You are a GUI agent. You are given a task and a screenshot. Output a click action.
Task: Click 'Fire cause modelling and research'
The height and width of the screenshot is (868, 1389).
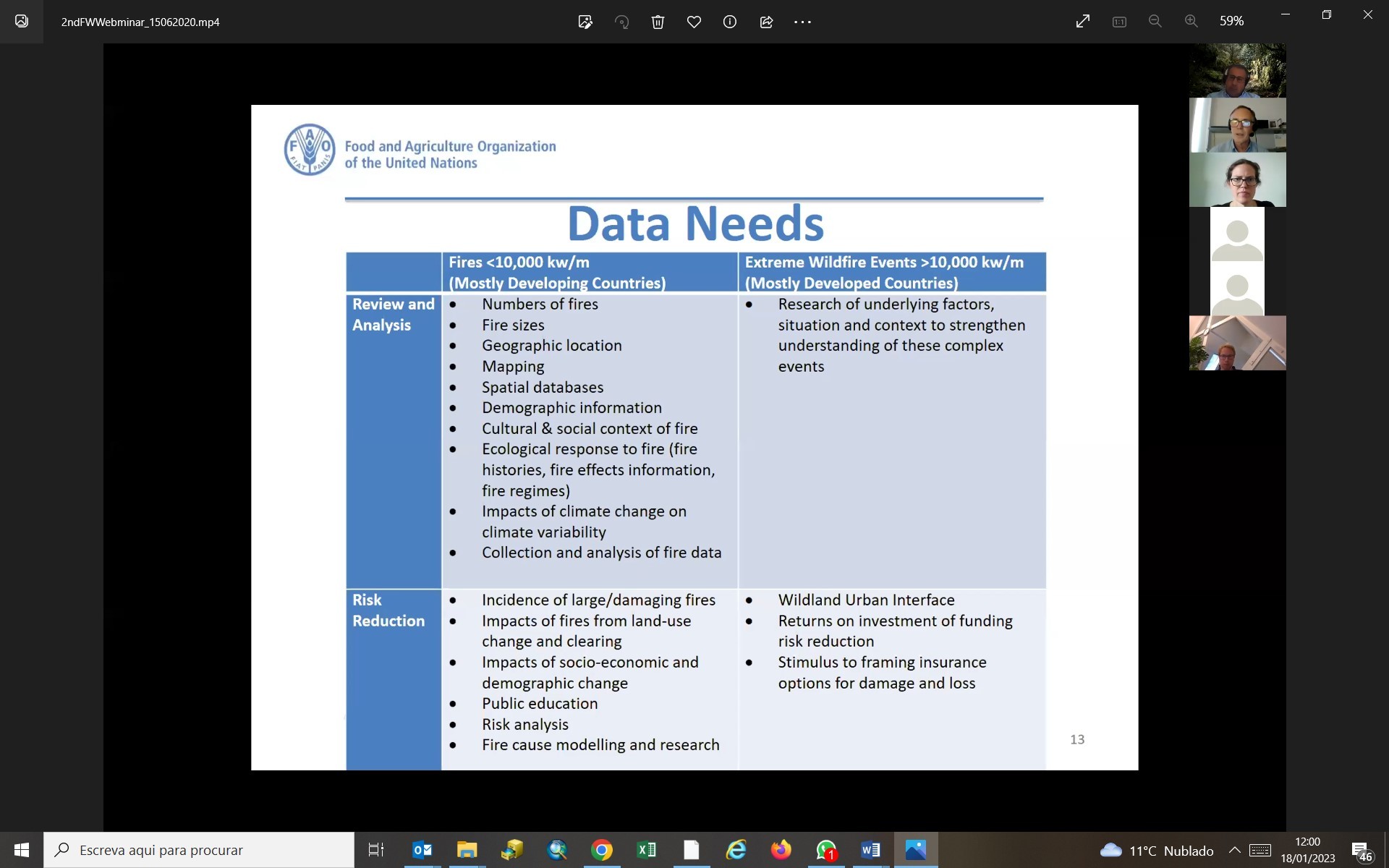tap(600, 745)
